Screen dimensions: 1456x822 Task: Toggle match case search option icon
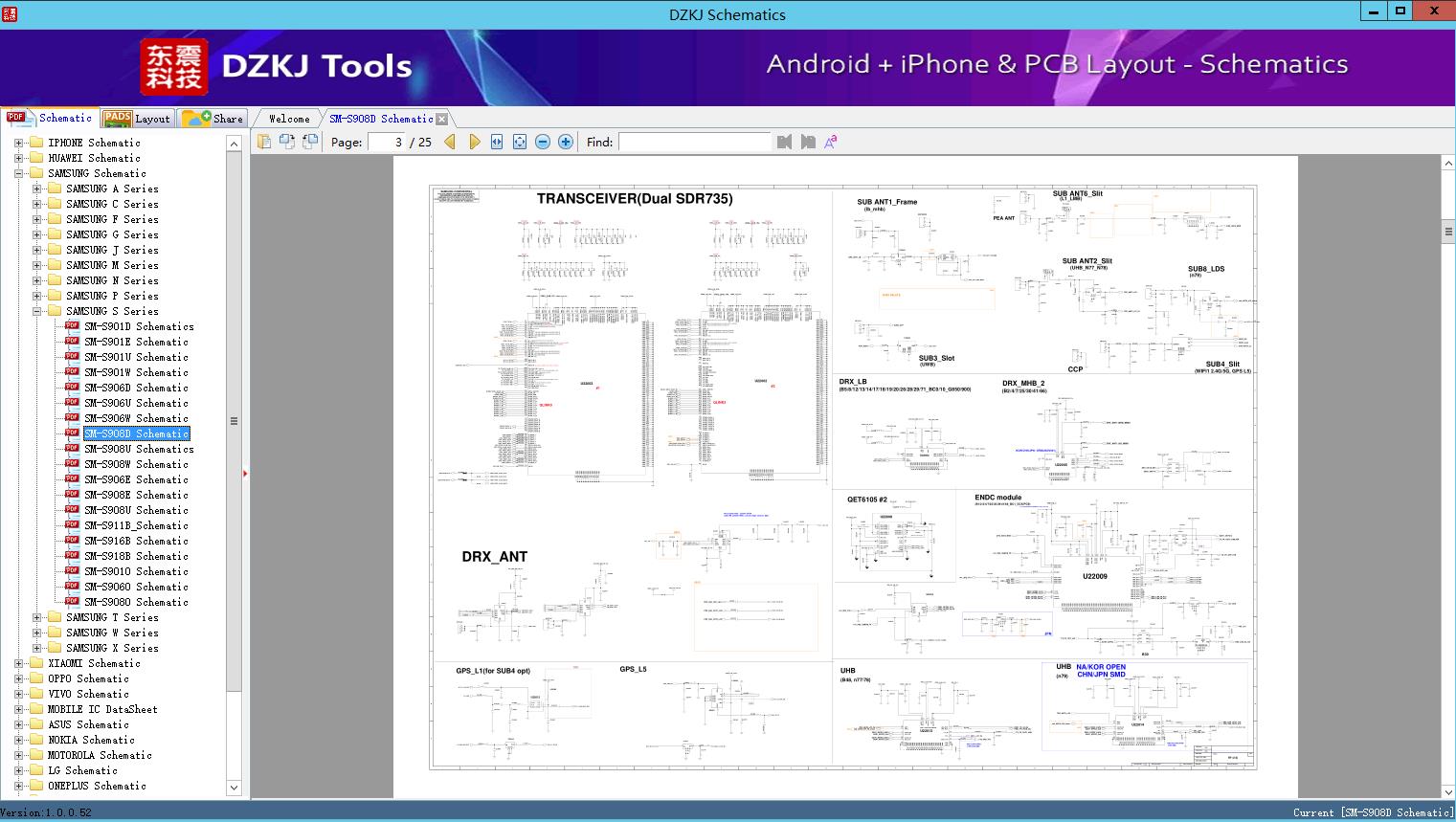coord(830,142)
